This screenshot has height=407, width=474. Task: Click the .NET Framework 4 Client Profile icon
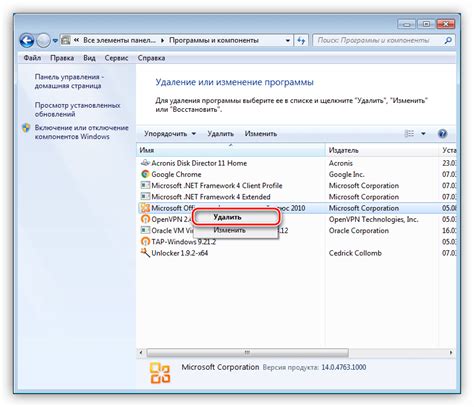pos(145,185)
